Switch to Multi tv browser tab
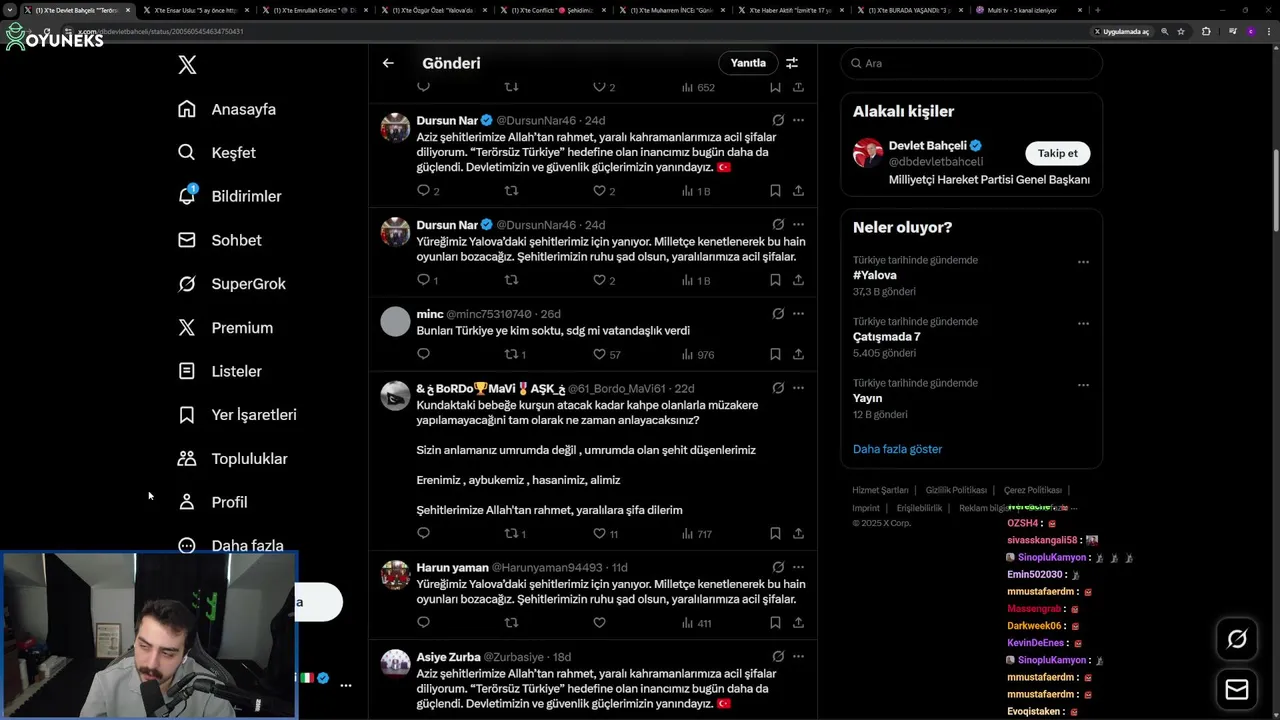Screen dimensions: 1280x720 click(x=1028, y=10)
